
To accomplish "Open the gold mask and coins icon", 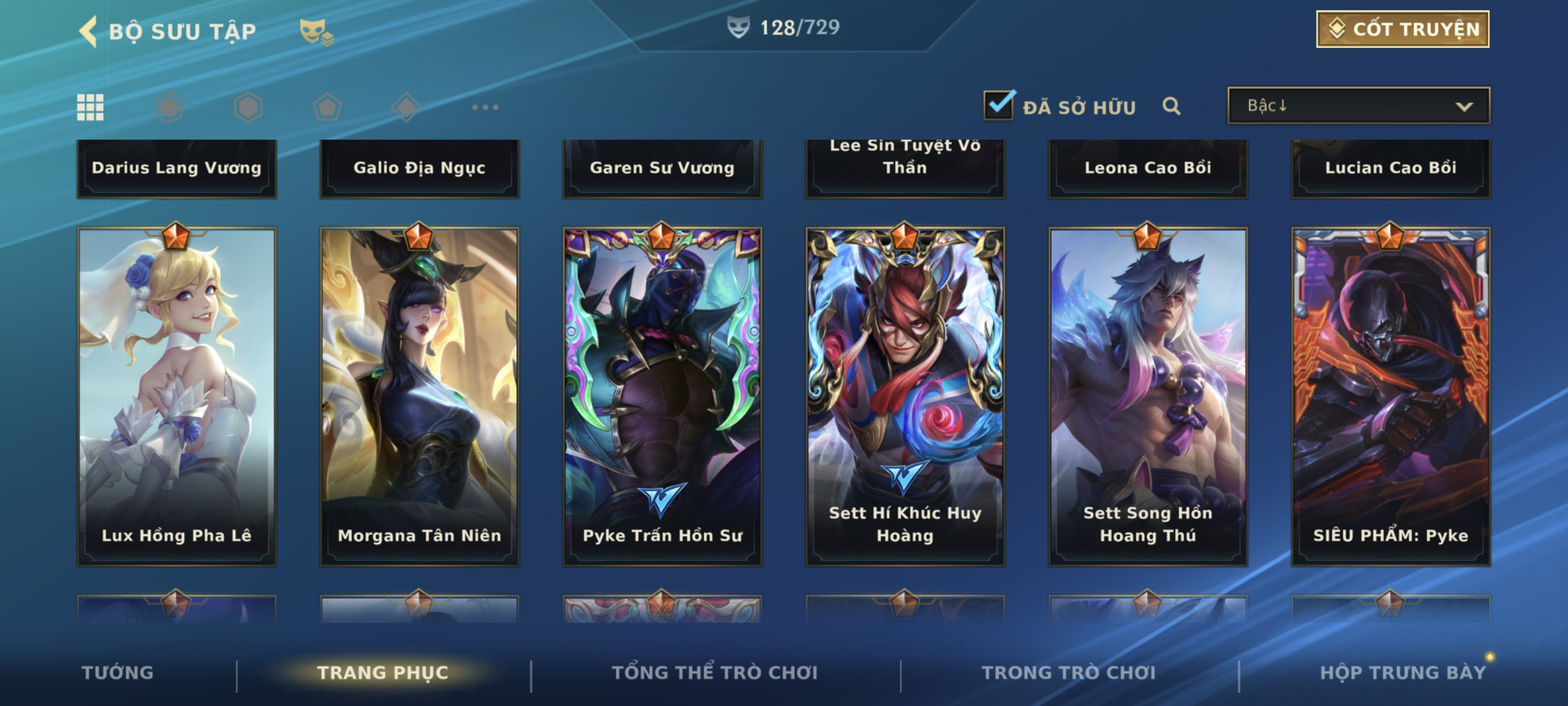I will (x=316, y=32).
